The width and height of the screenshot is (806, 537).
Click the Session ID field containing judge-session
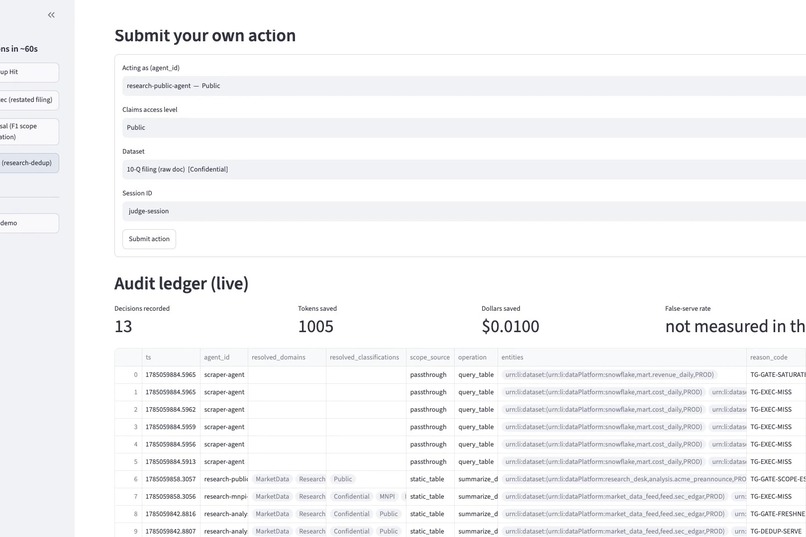(464, 211)
